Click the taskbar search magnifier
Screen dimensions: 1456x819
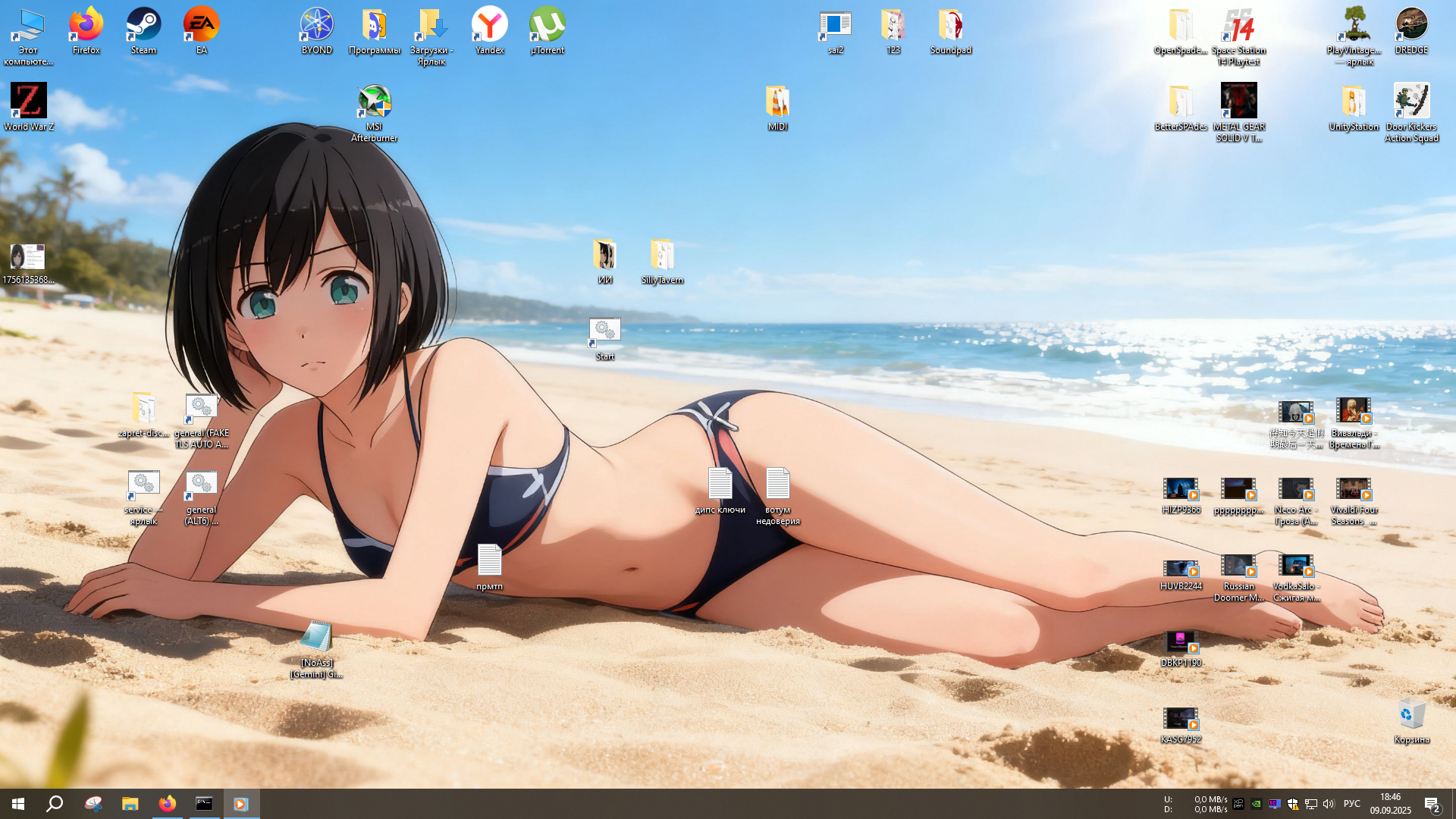pos(55,804)
